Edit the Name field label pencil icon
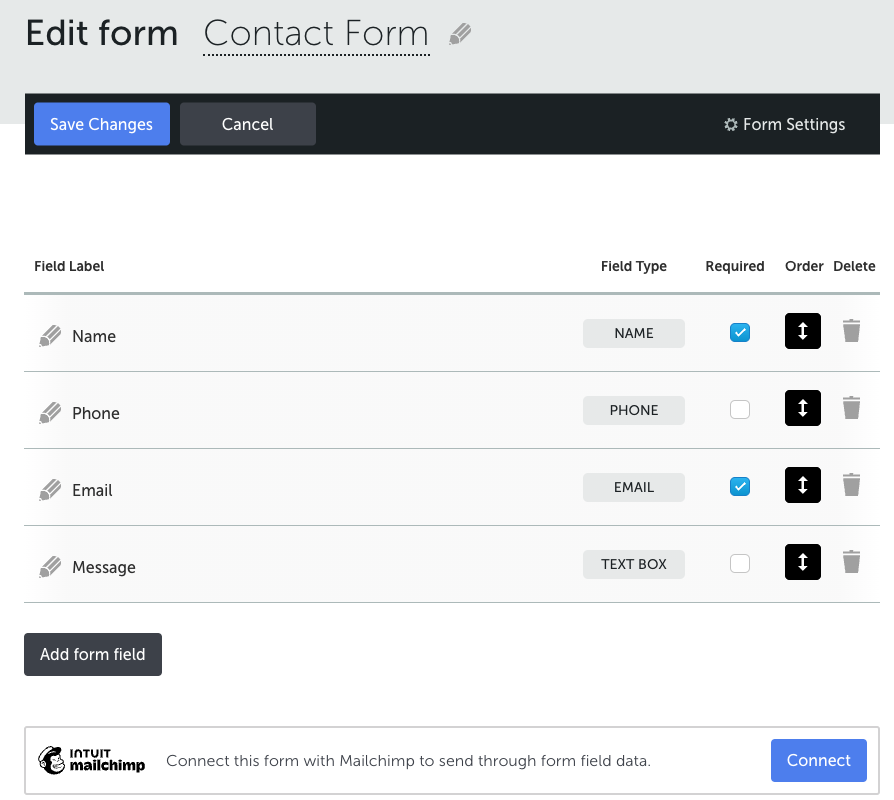Viewport: 894px width, 800px height. click(50, 336)
